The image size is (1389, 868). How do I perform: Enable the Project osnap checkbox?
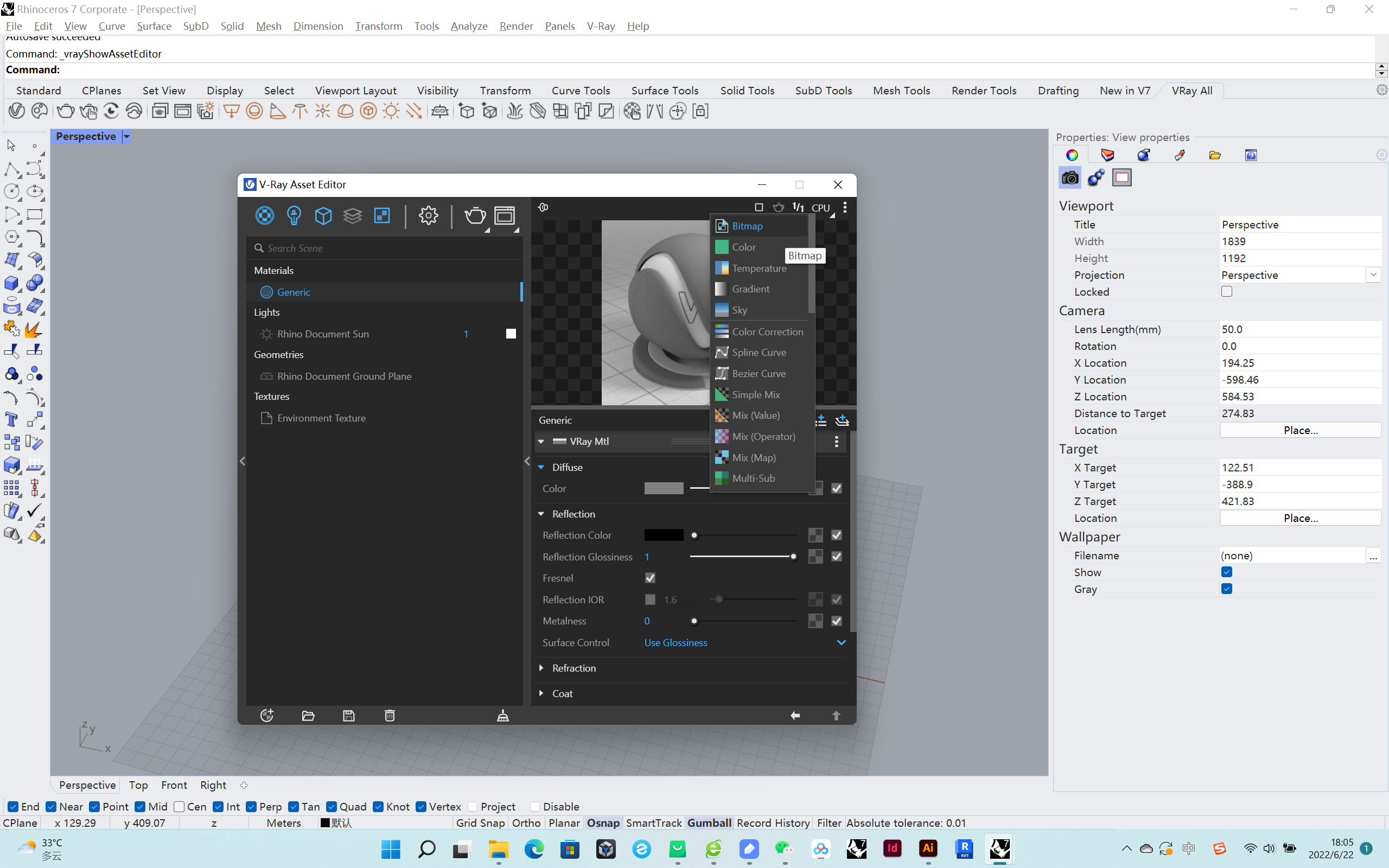(x=473, y=807)
